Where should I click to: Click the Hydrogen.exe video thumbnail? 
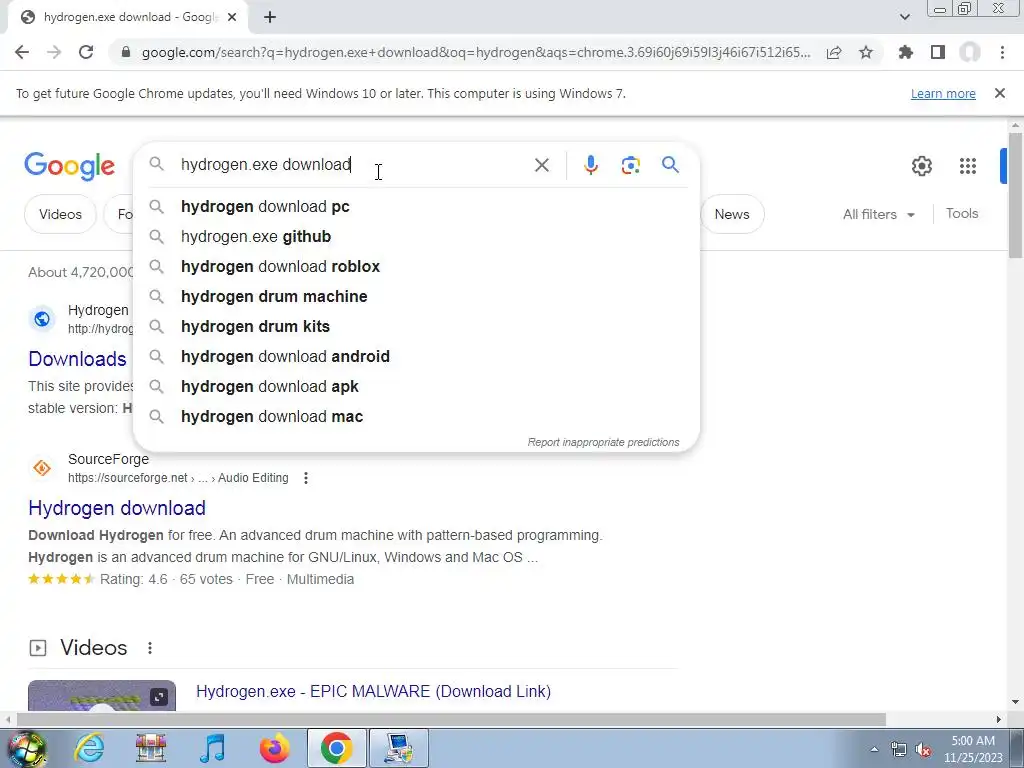[102, 696]
